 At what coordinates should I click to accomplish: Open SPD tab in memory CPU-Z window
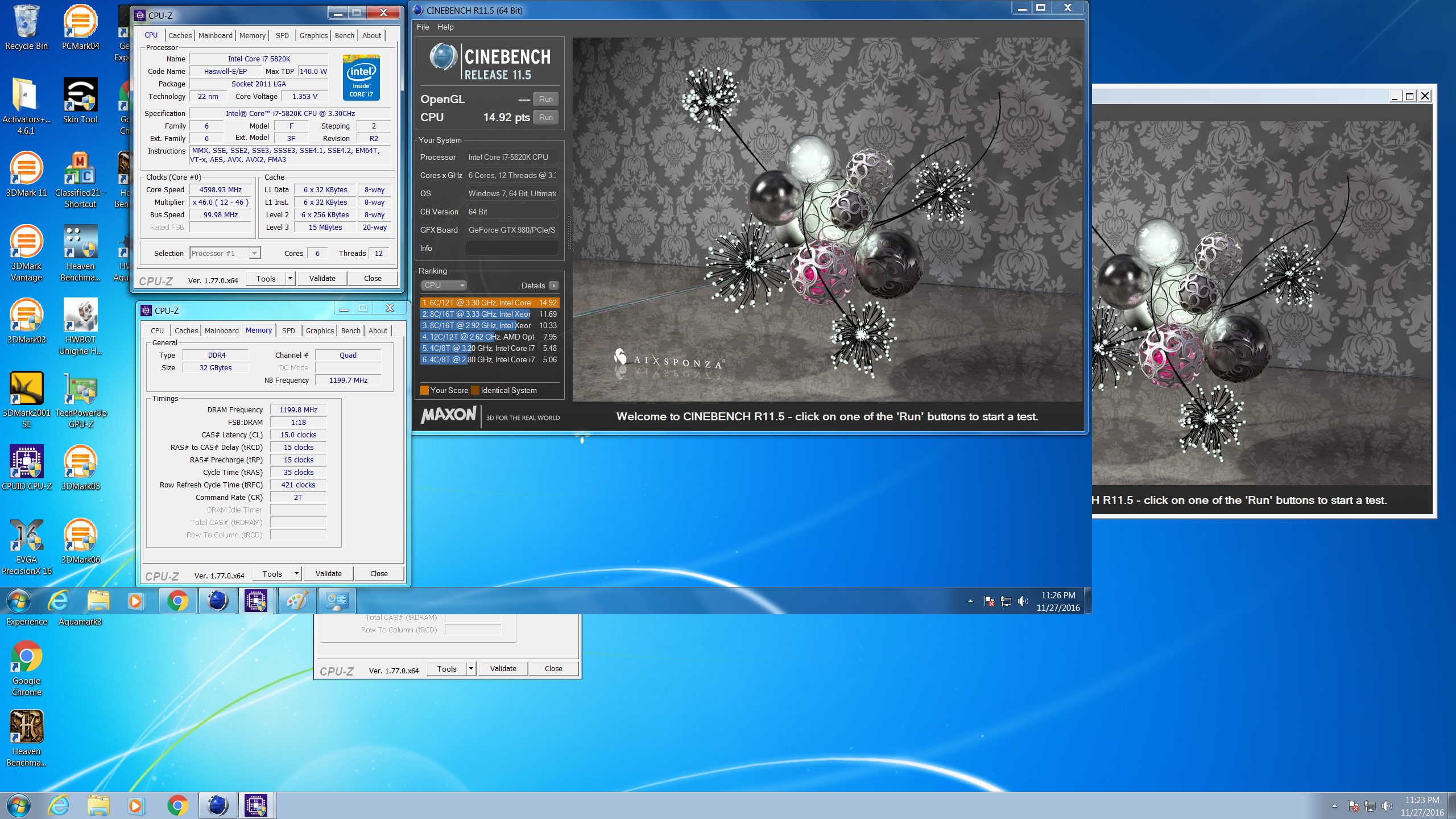click(x=288, y=330)
